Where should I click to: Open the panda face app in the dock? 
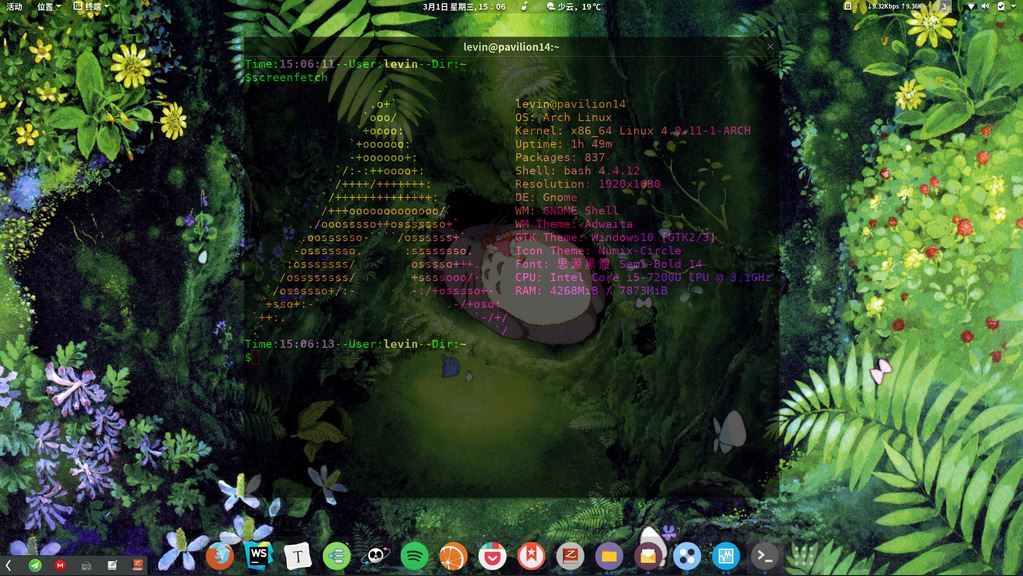point(376,556)
